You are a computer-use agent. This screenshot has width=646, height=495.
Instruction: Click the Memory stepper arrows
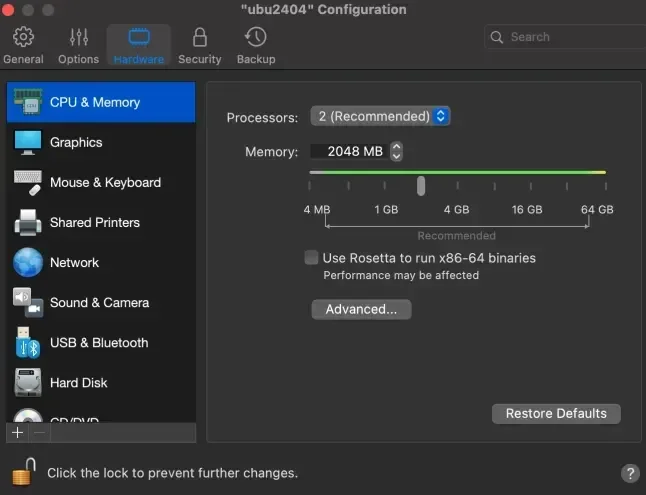[397, 152]
